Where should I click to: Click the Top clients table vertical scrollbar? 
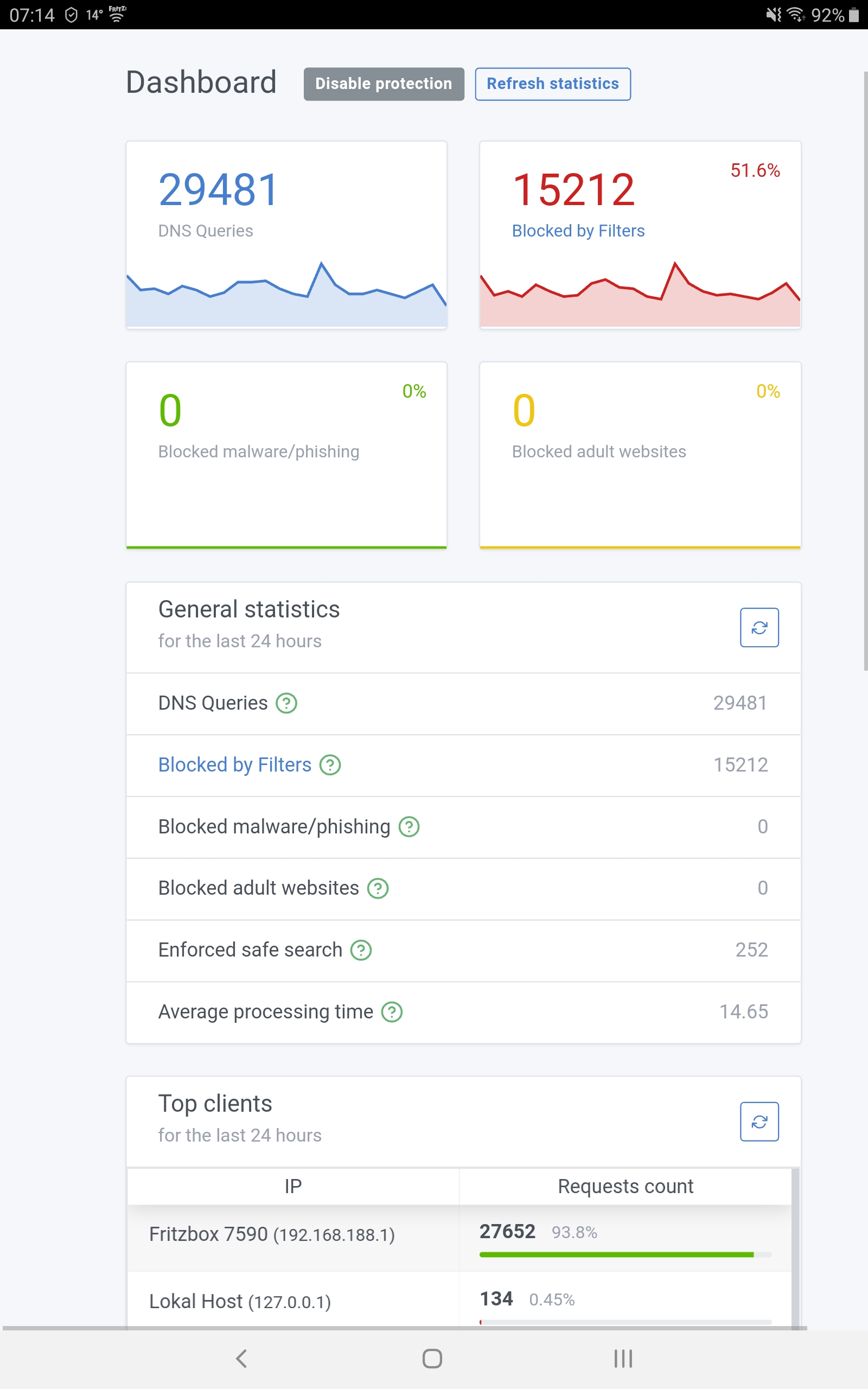click(x=795, y=1246)
